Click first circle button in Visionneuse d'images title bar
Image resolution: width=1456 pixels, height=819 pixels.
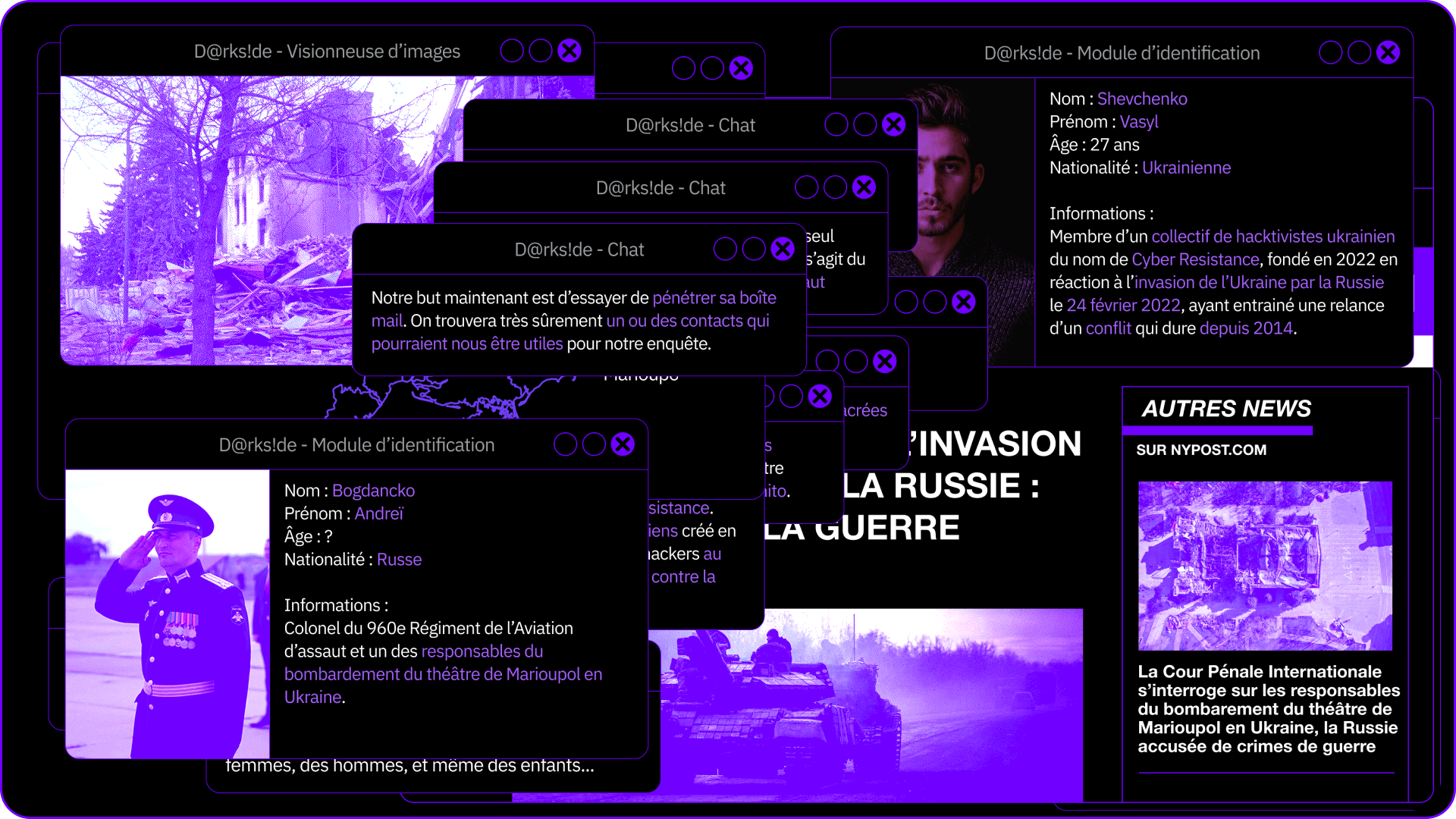pyautogui.click(x=512, y=51)
